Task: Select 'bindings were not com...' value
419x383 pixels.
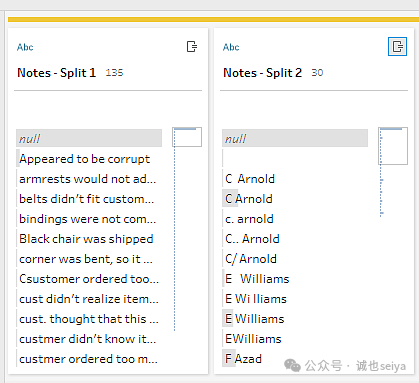Action: [x=89, y=219]
